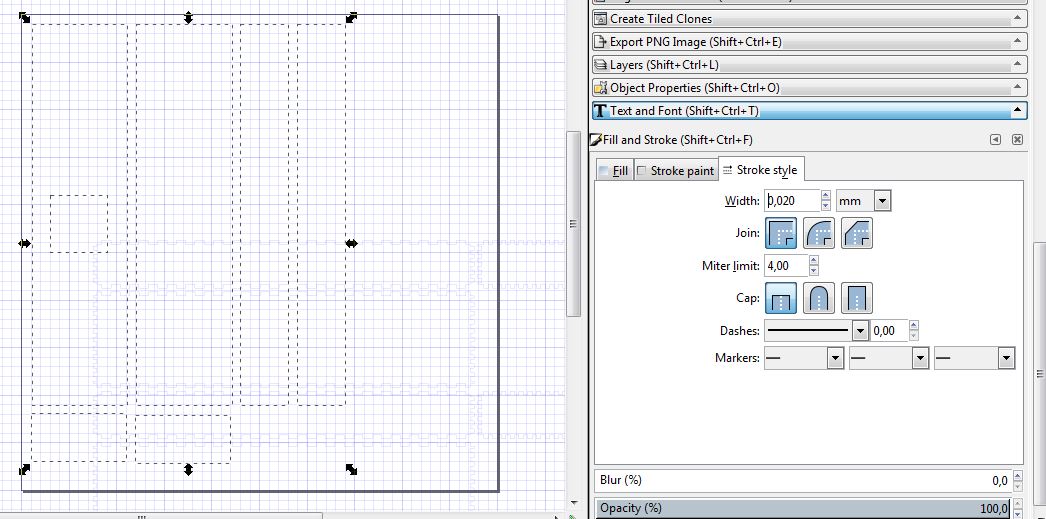Switch to the Stroke paint tab
The width and height of the screenshot is (1046, 519).
[x=675, y=171]
